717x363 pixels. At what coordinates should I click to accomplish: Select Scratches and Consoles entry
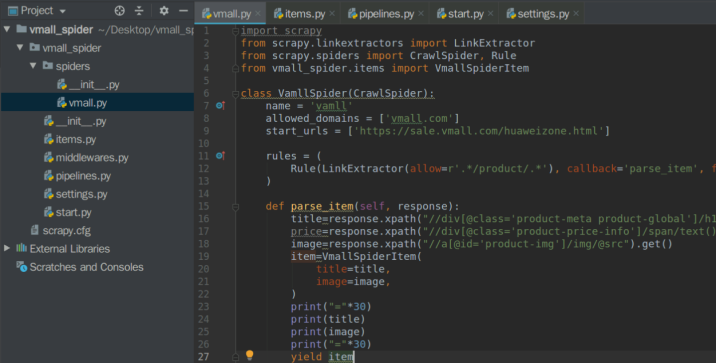click(80, 267)
